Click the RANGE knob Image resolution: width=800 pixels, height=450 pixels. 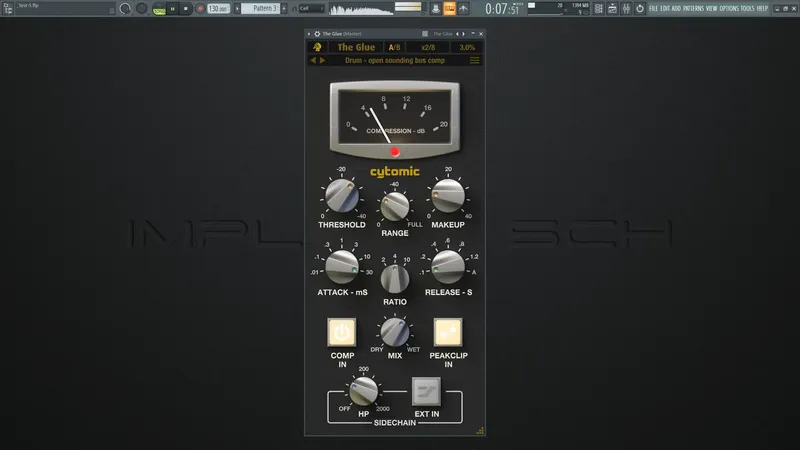point(395,207)
